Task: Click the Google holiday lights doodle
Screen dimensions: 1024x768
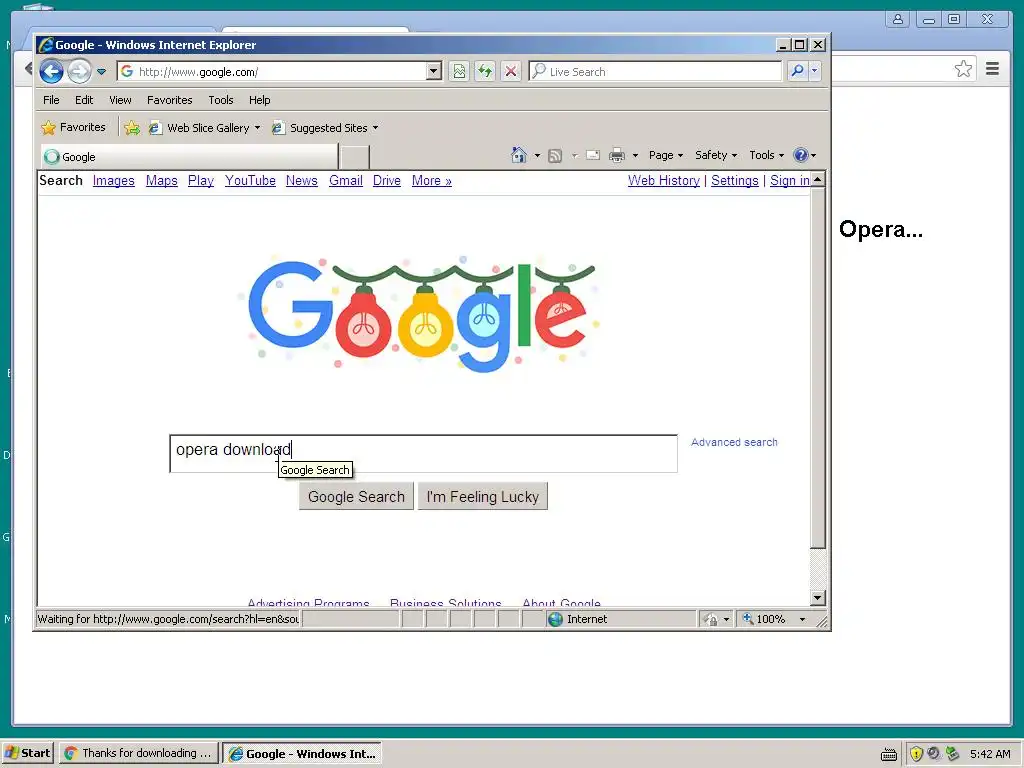Action: (421, 315)
